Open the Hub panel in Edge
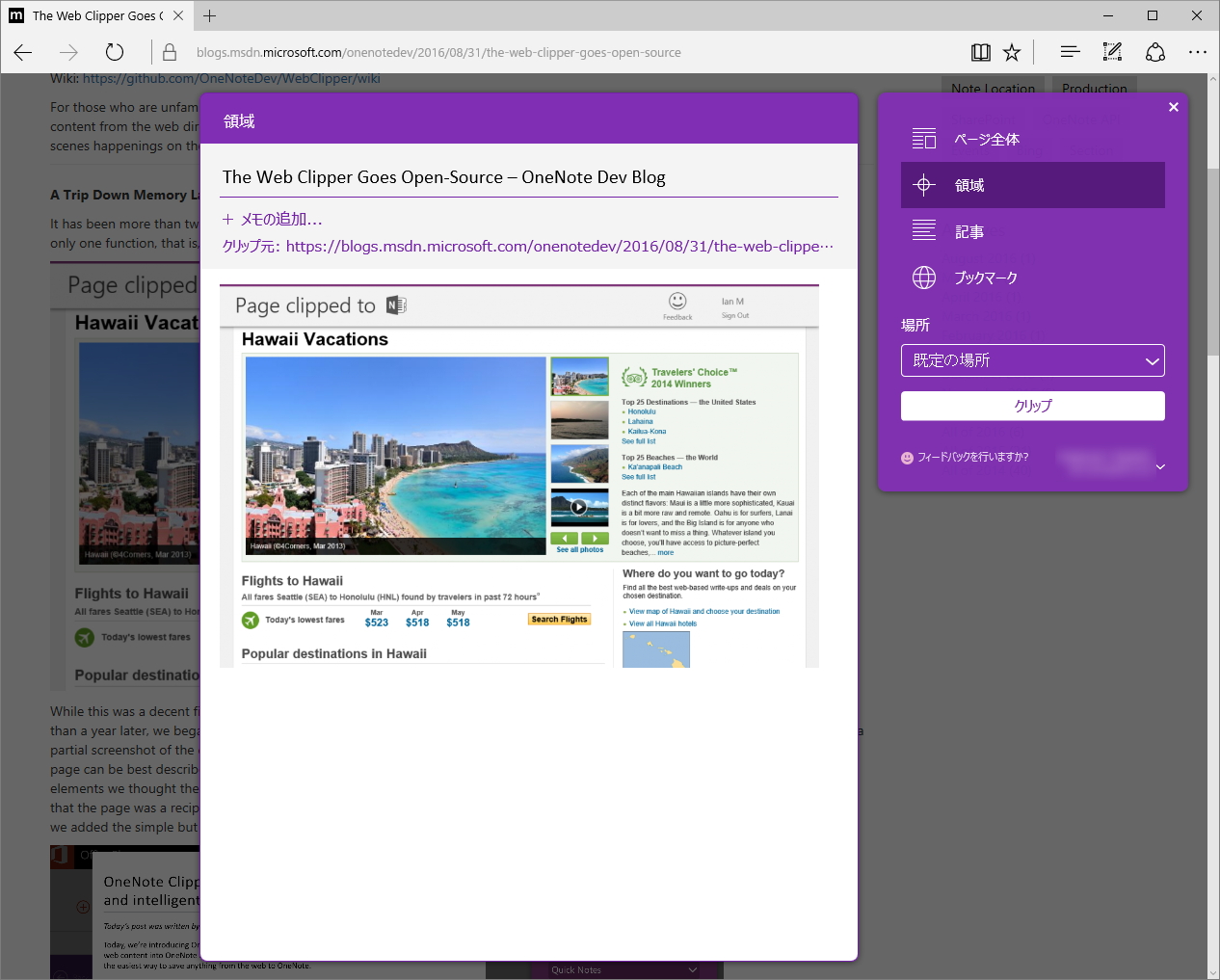Viewport: 1220px width, 980px height. pyautogui.click(x=1070, y=52)
